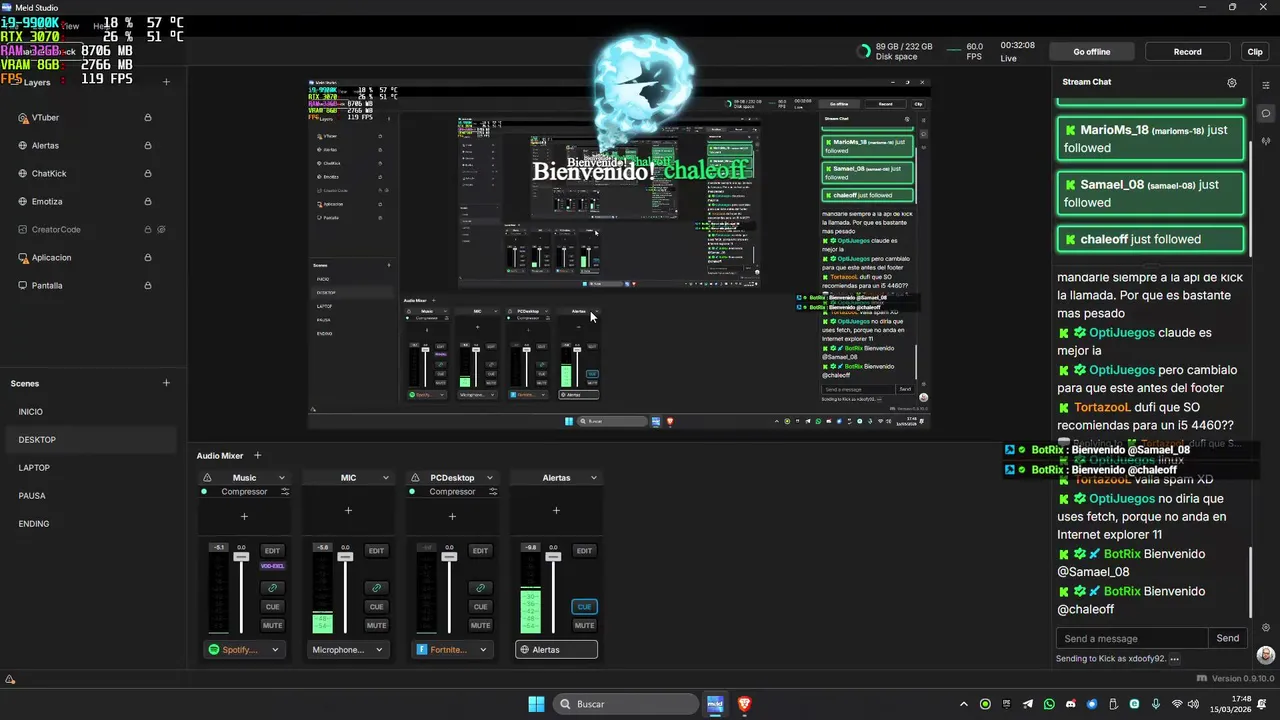This screenshot has width=1280, height=720.
Task: Click the Go offline button
Action: coord(1092,52)
